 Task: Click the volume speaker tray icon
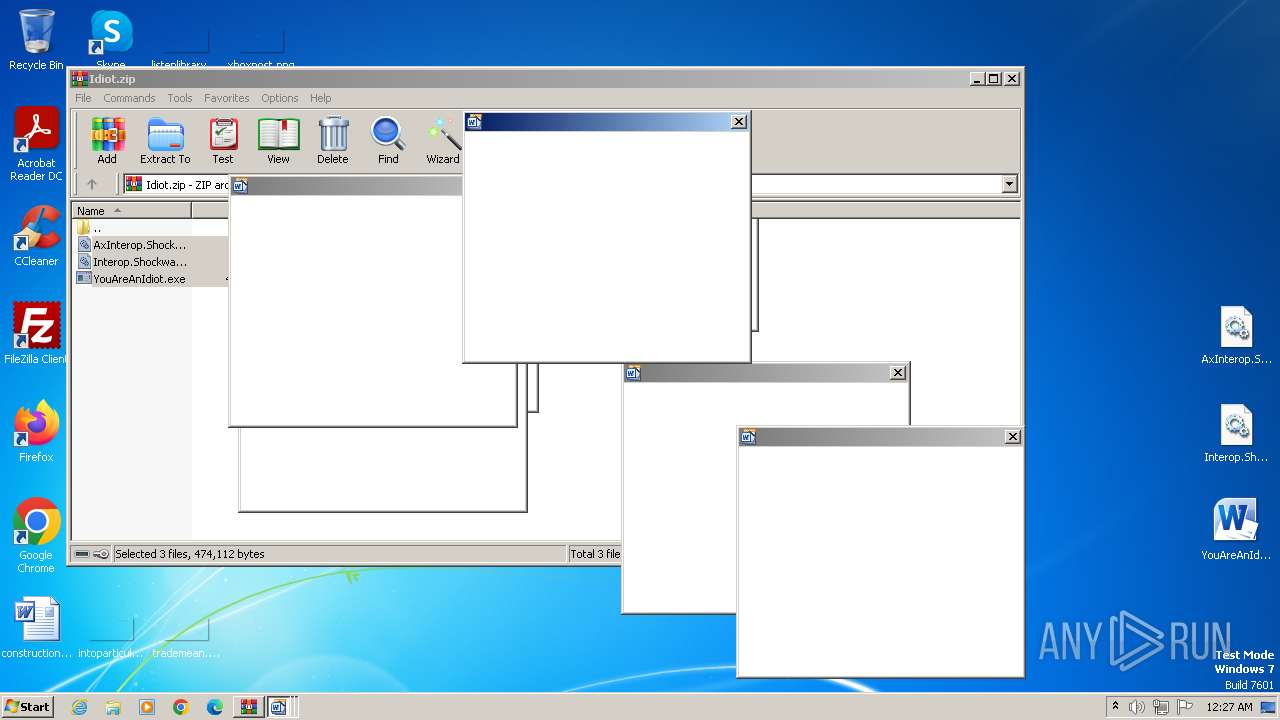click(x=1137, y=707)
